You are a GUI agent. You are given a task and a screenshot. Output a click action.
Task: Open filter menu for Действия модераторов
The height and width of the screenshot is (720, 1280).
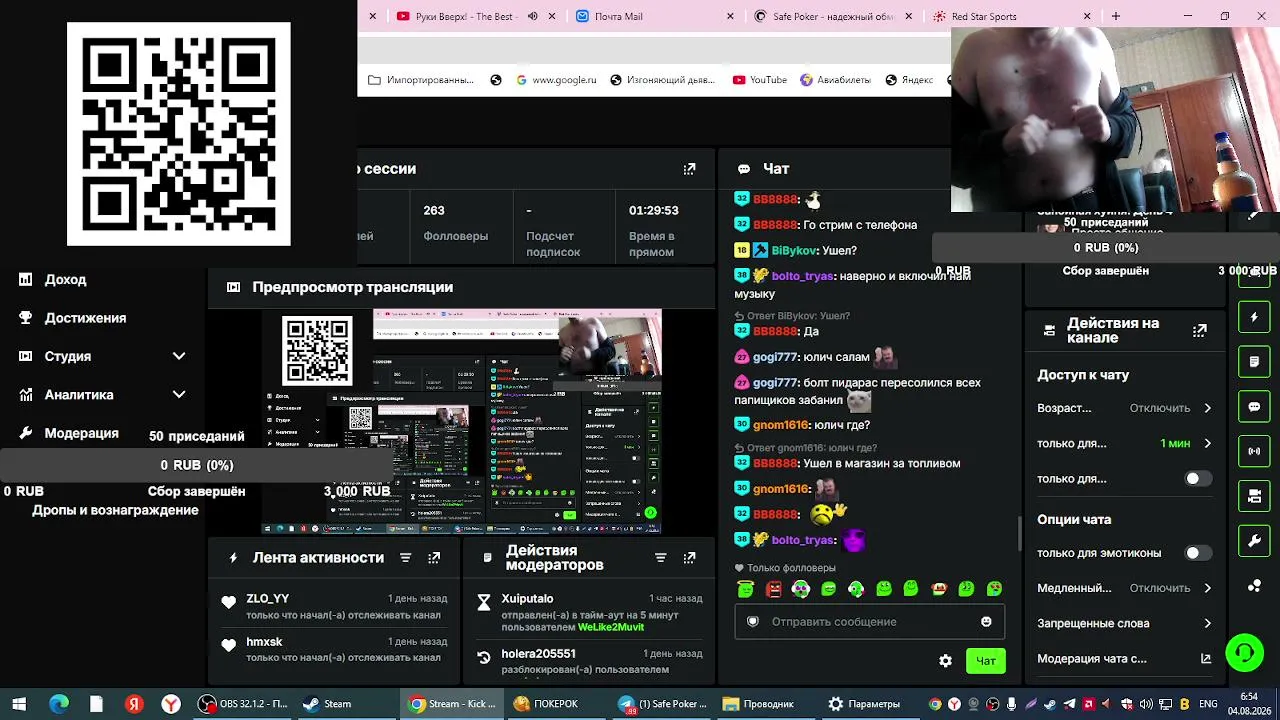(x=660, y=558)
